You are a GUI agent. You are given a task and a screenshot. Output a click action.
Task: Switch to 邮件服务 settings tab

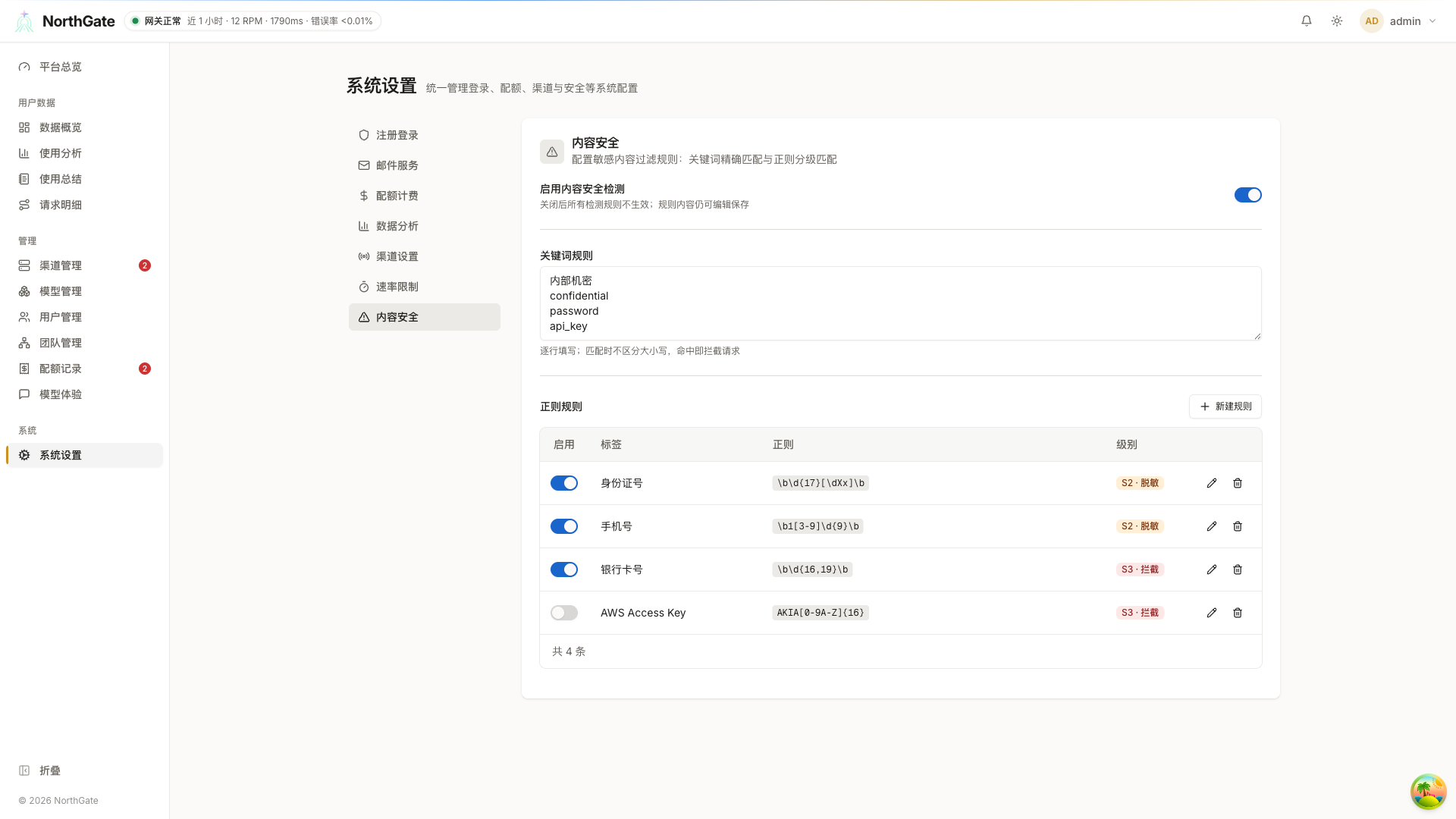click(424, 165)
